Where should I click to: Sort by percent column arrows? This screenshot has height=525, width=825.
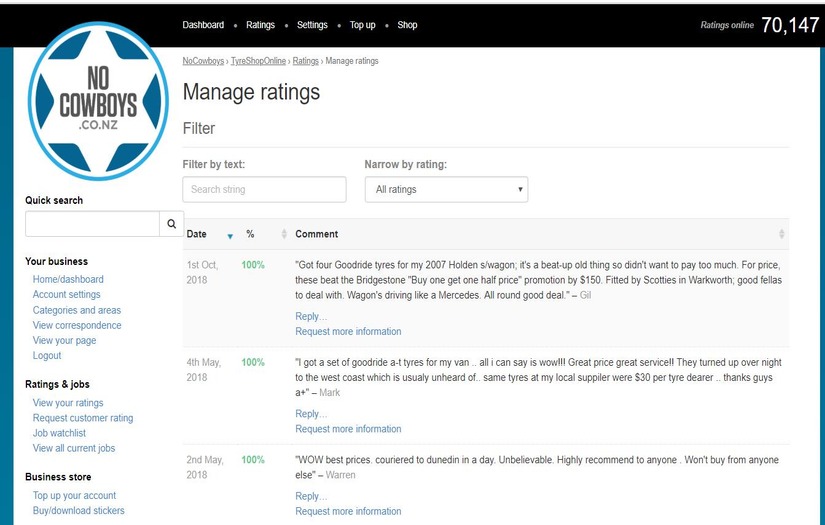pyautogui.click(x=284, y=234)
